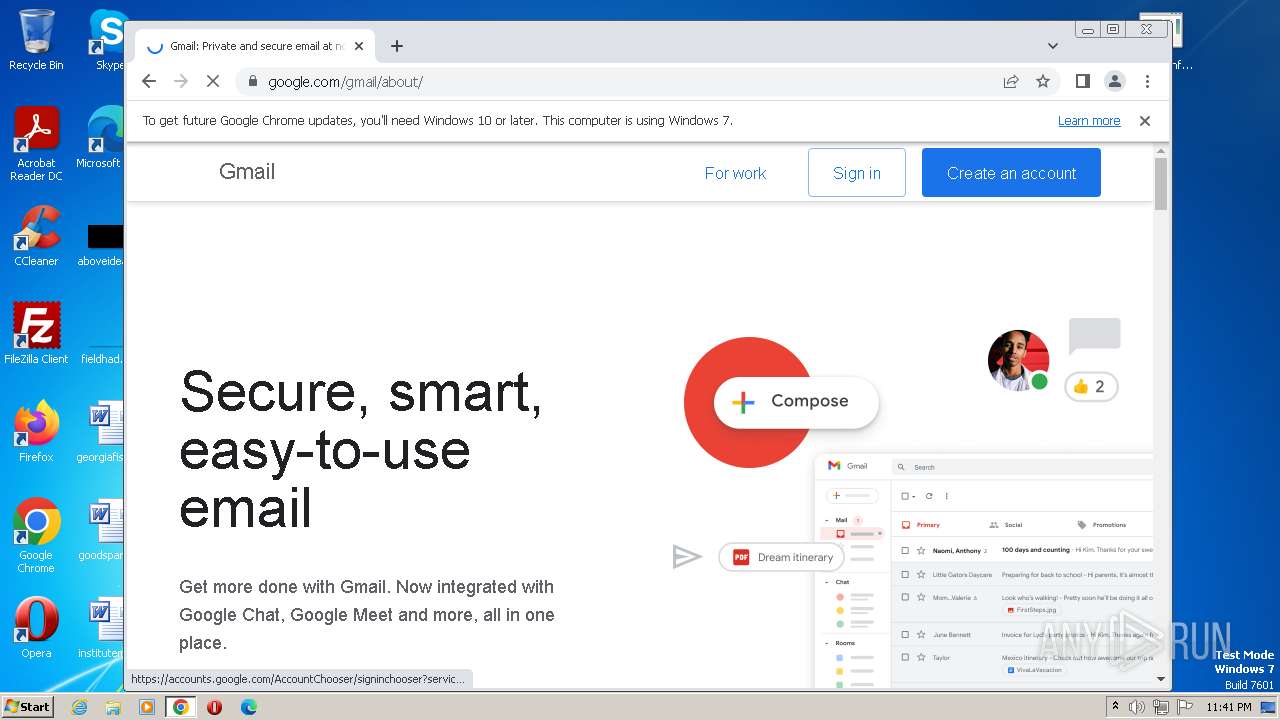Show hidden tray icons arrow
The width and height of the screenshot is (1280, 720).
coord(1116,707)
